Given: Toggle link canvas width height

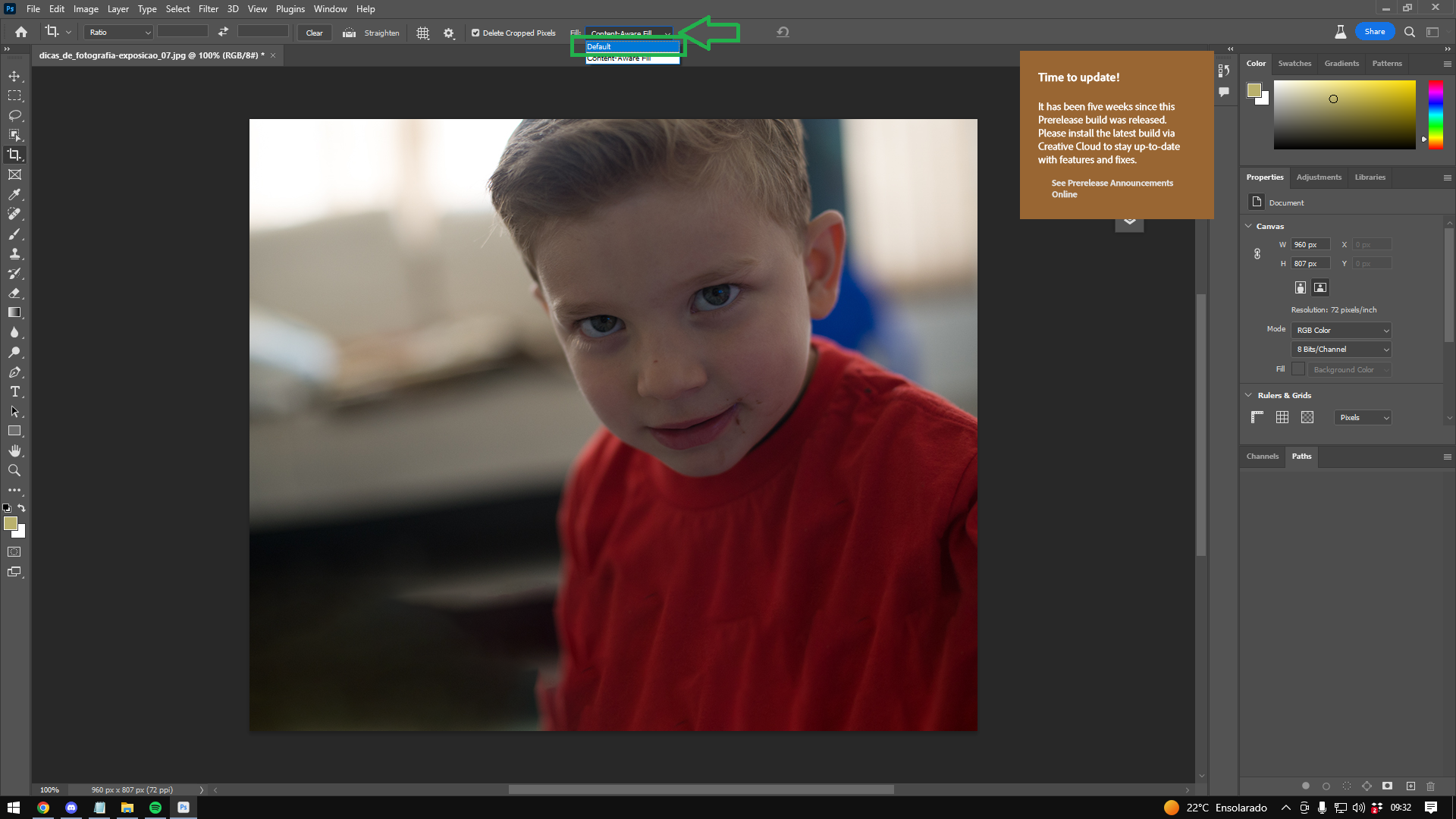Looking at the screenshot, I should [x=1257, y=253].
